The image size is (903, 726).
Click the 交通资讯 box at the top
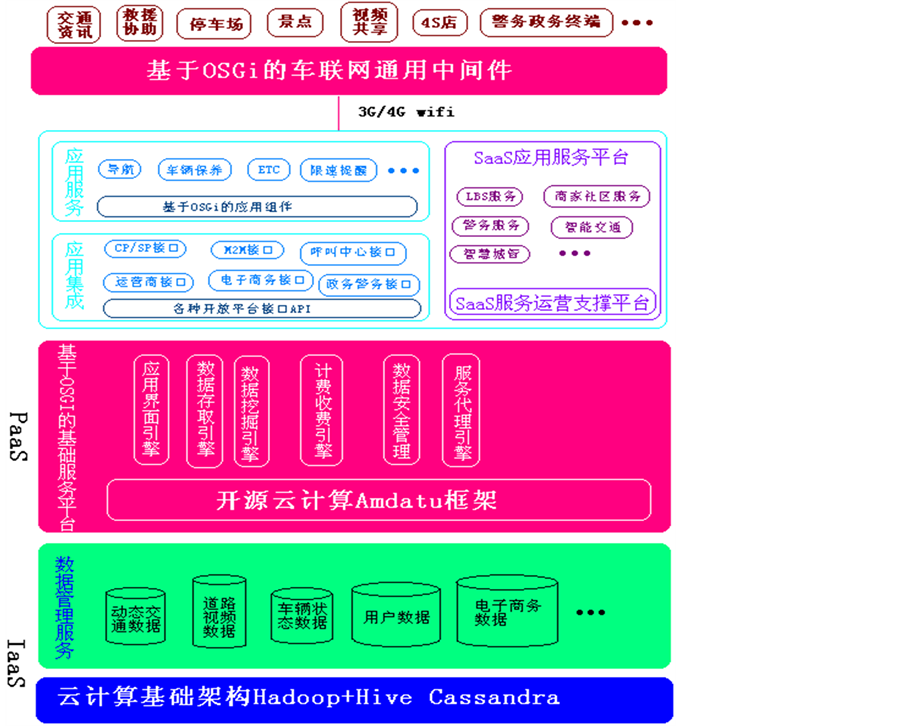tap(76, 24)
